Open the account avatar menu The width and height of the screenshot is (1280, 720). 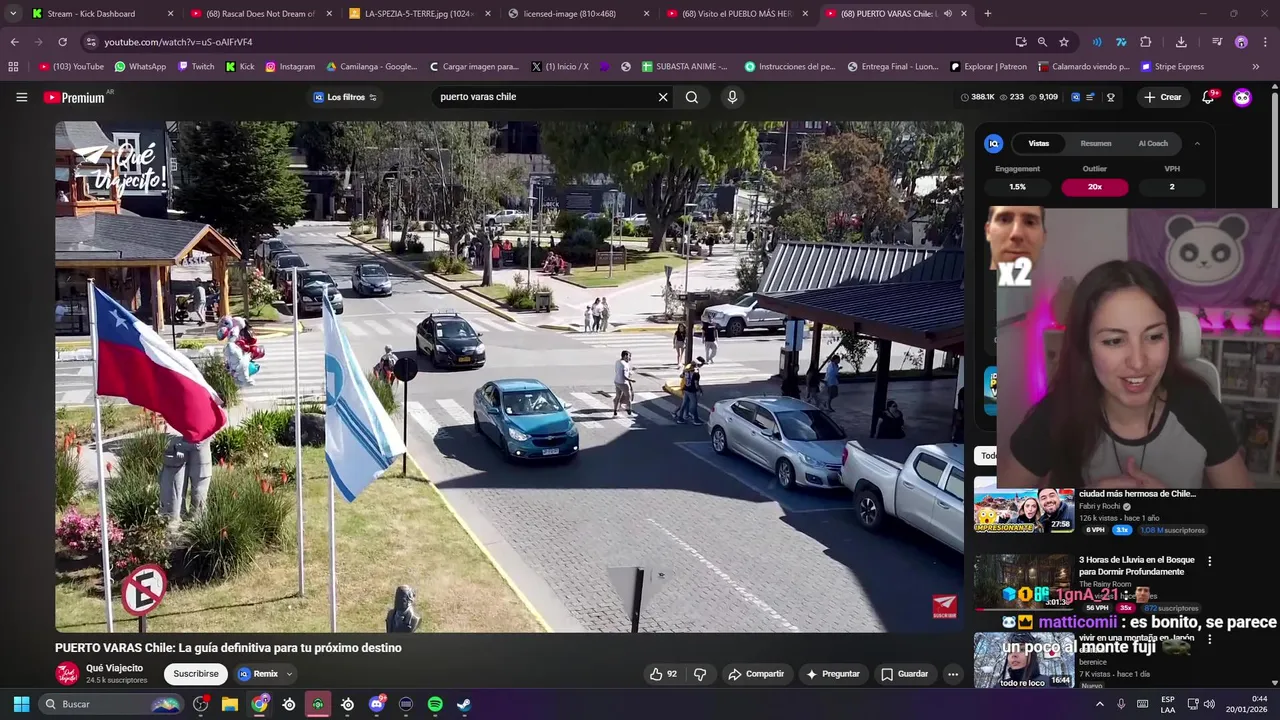click(x=1242, y=97)
